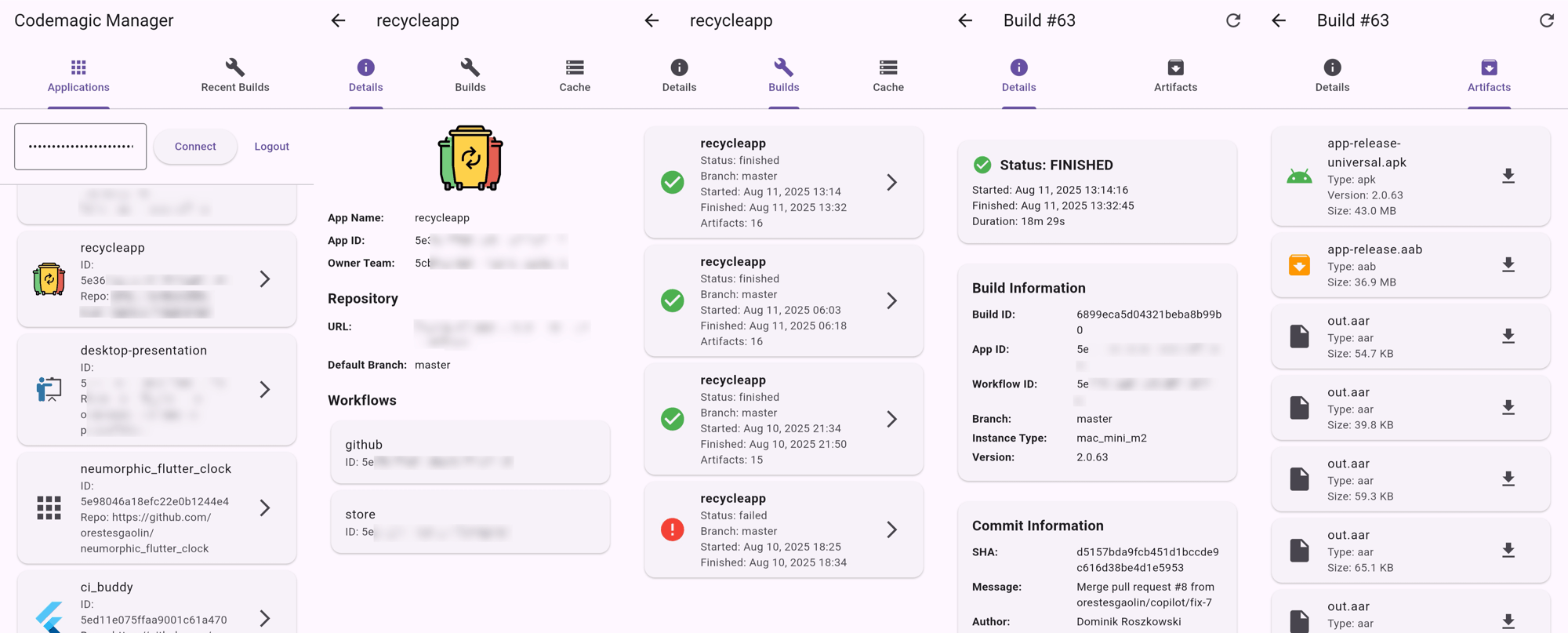Screen dimensions: 1568x633
Task: Click the Build ID value 6899eca5d04321beba8b99b0
Action: click(1149, 322)
